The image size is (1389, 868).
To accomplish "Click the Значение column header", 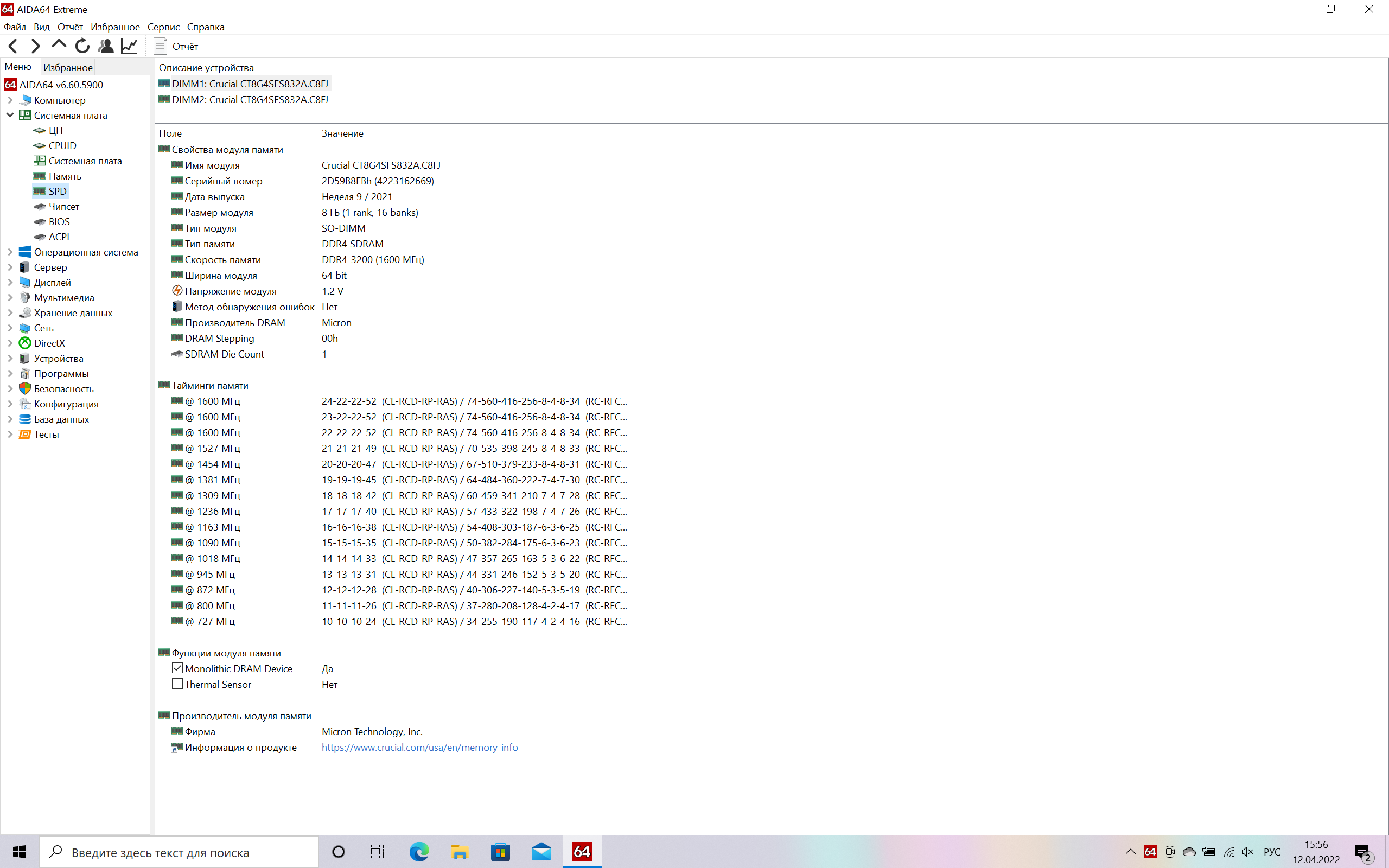I will click(343, 133).
